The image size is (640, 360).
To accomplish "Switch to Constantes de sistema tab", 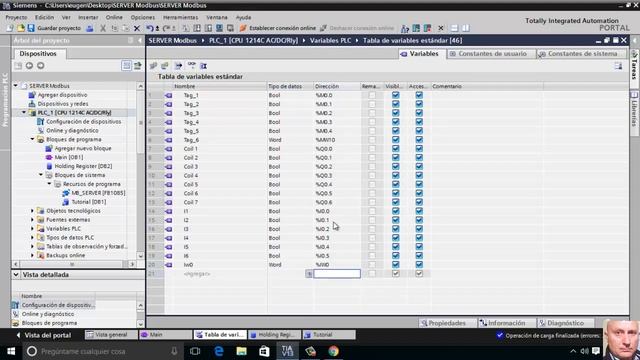I will (582, 53).
